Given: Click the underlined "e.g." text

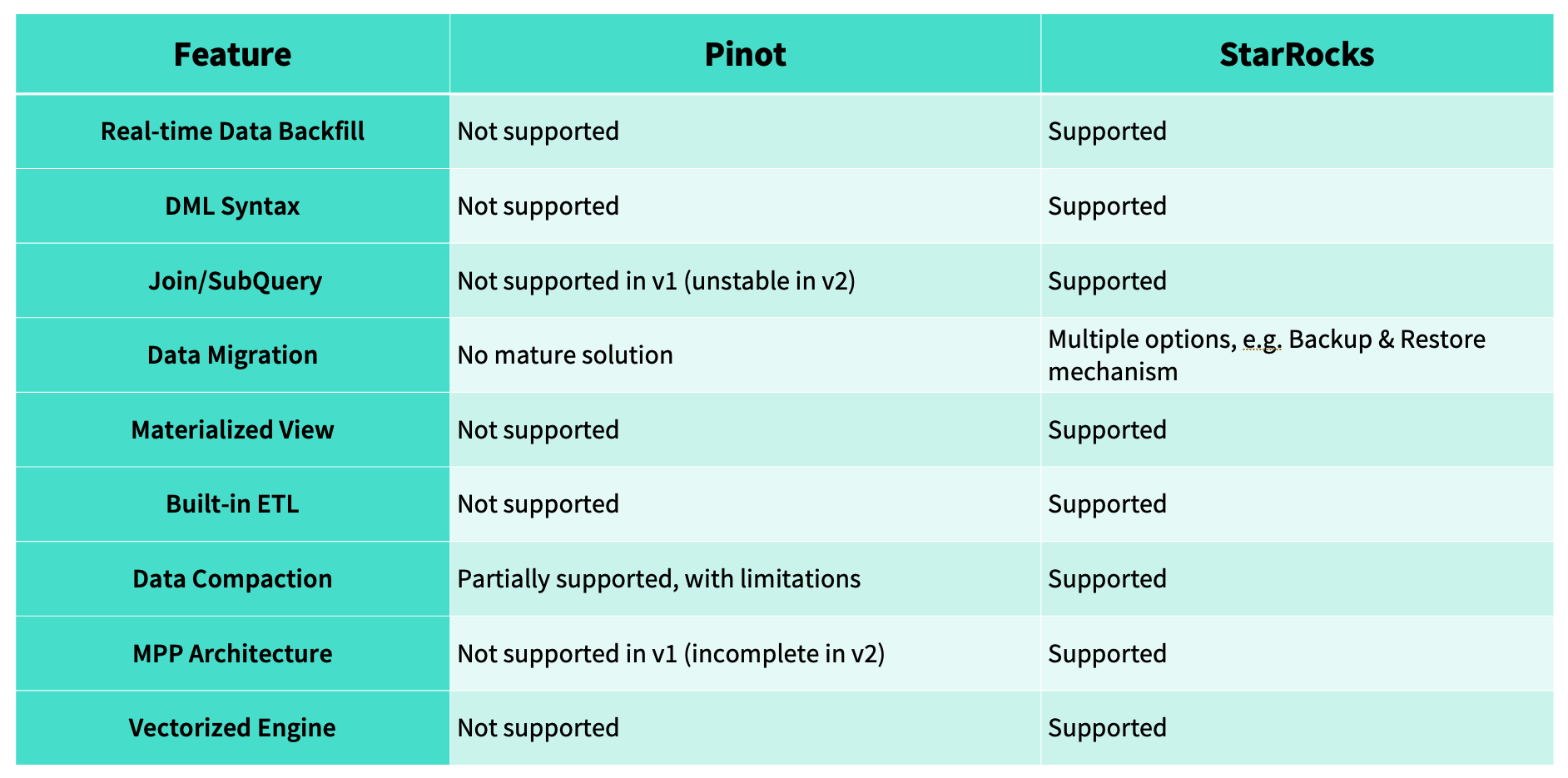Looking at the screenshot, I should (x=1261, y=340).
